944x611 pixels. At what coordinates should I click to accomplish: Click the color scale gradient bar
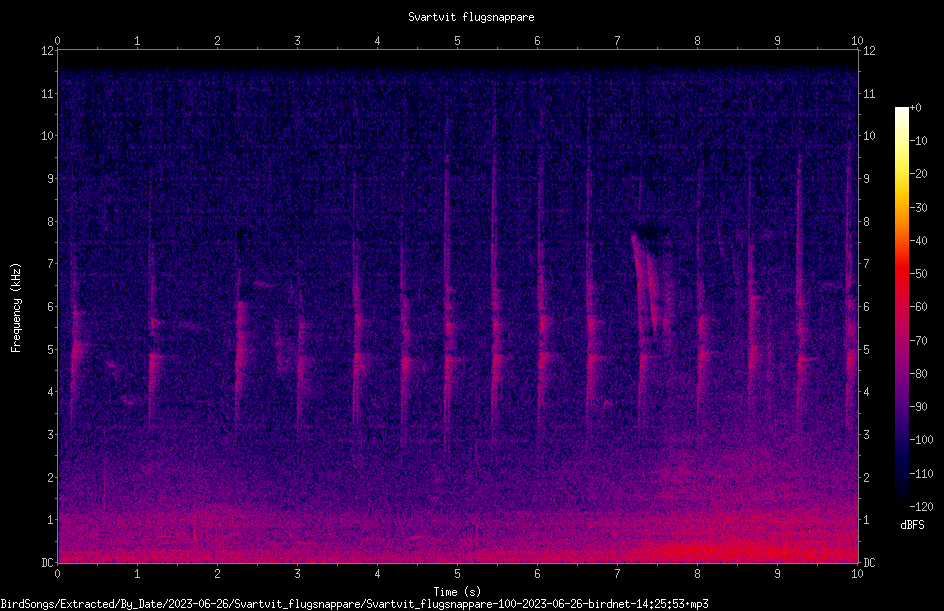(x=901, y=306)
